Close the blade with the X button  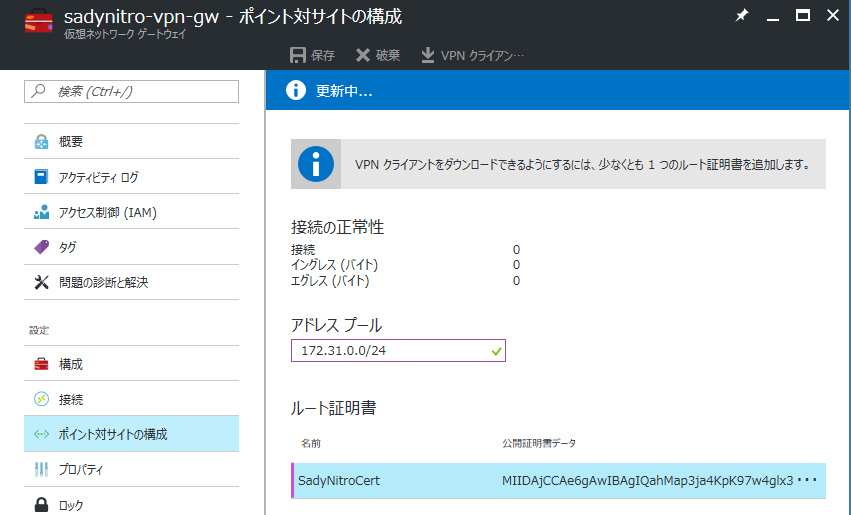(x=833, y=15)
